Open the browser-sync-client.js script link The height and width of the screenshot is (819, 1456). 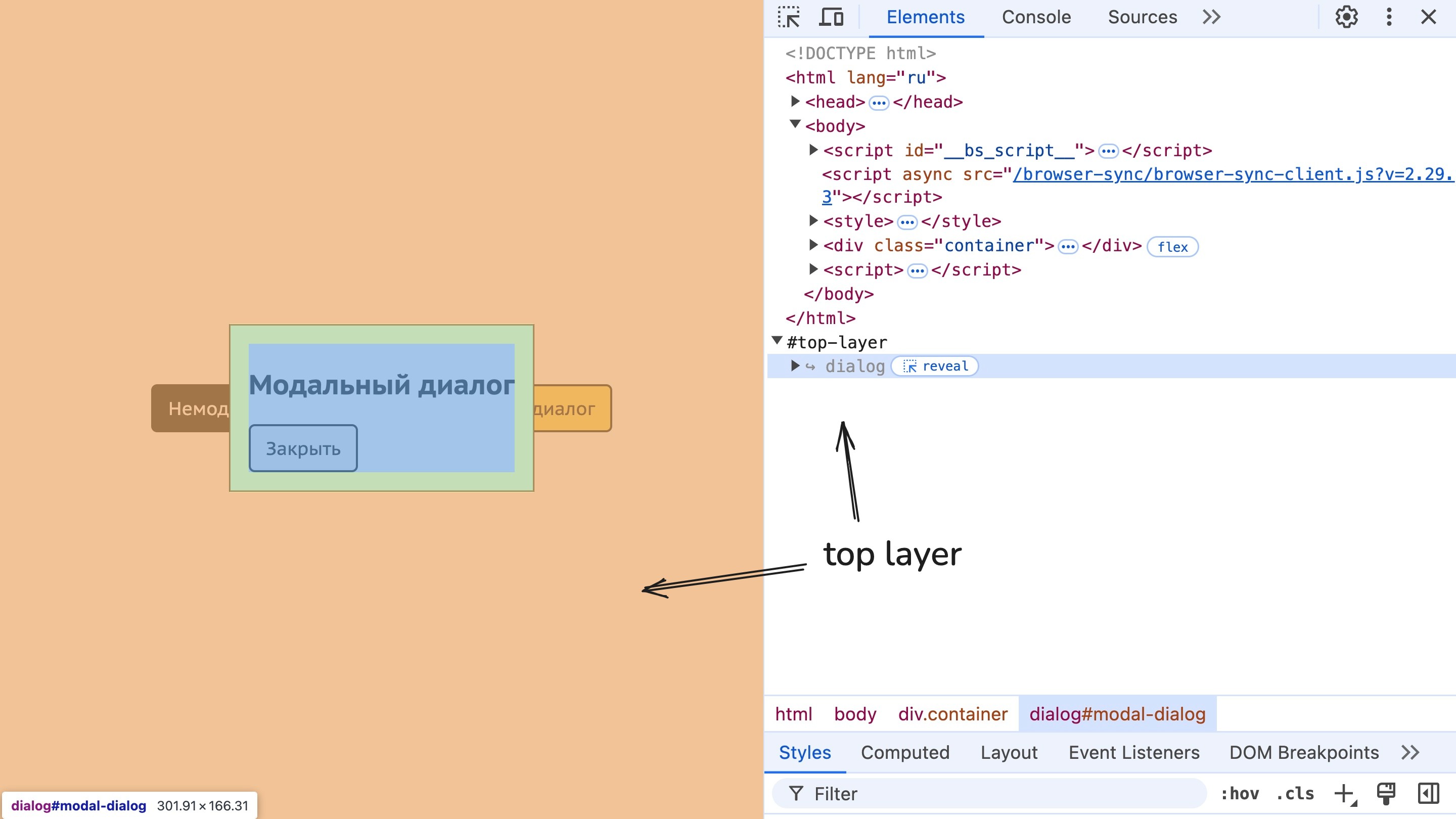point(1232,174)
